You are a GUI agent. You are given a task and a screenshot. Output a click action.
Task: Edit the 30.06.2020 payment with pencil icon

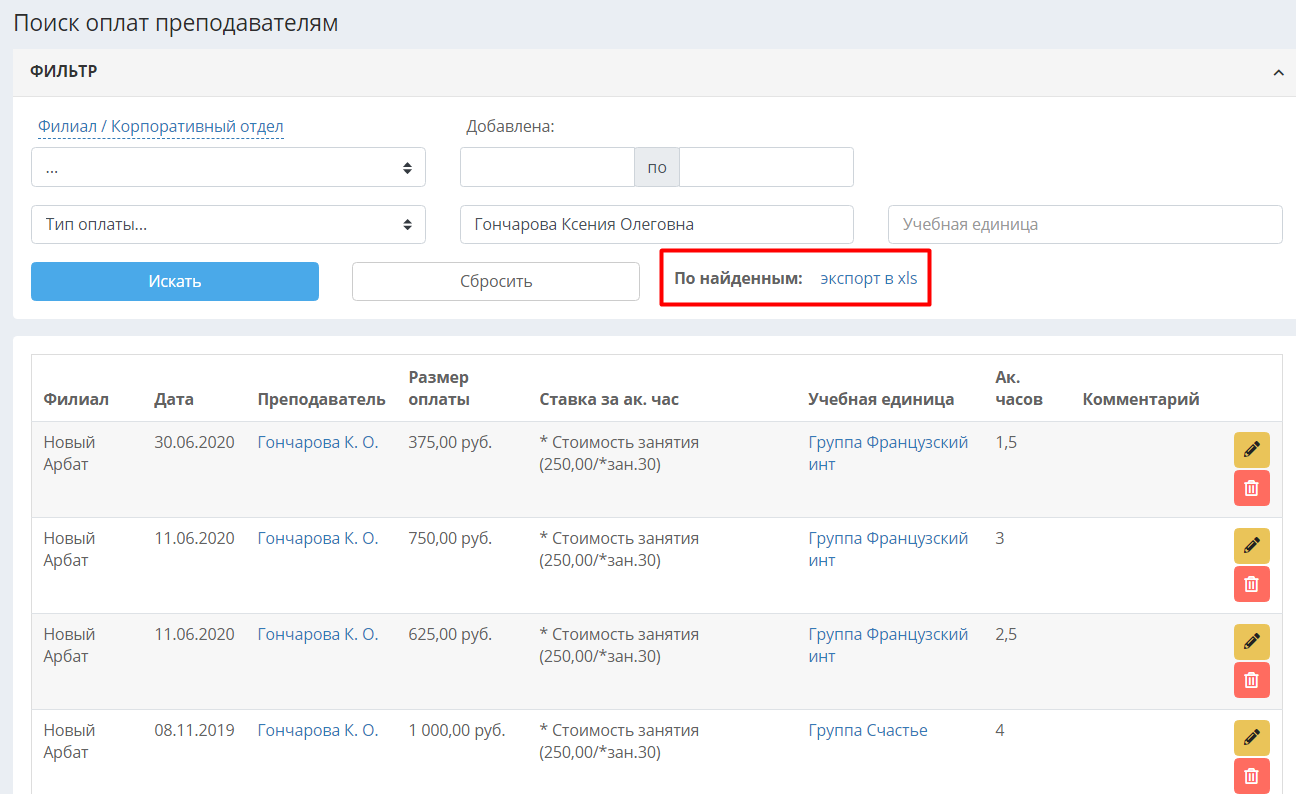coord(1251,450)
